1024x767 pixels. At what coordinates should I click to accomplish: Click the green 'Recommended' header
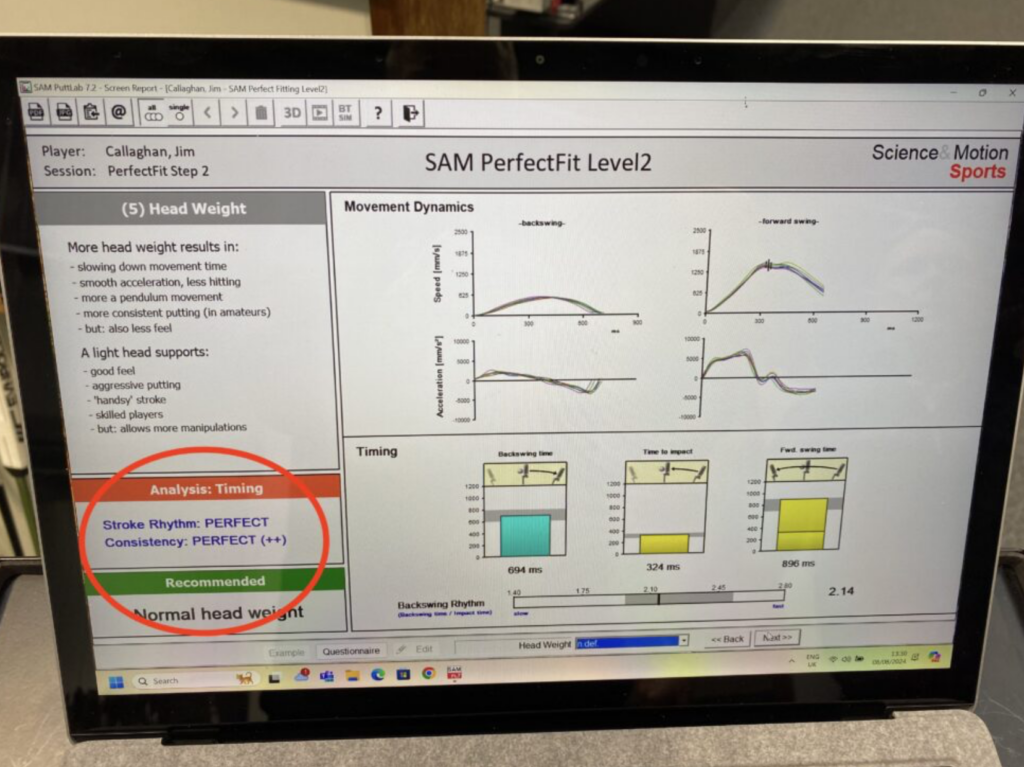coord(215,581)
